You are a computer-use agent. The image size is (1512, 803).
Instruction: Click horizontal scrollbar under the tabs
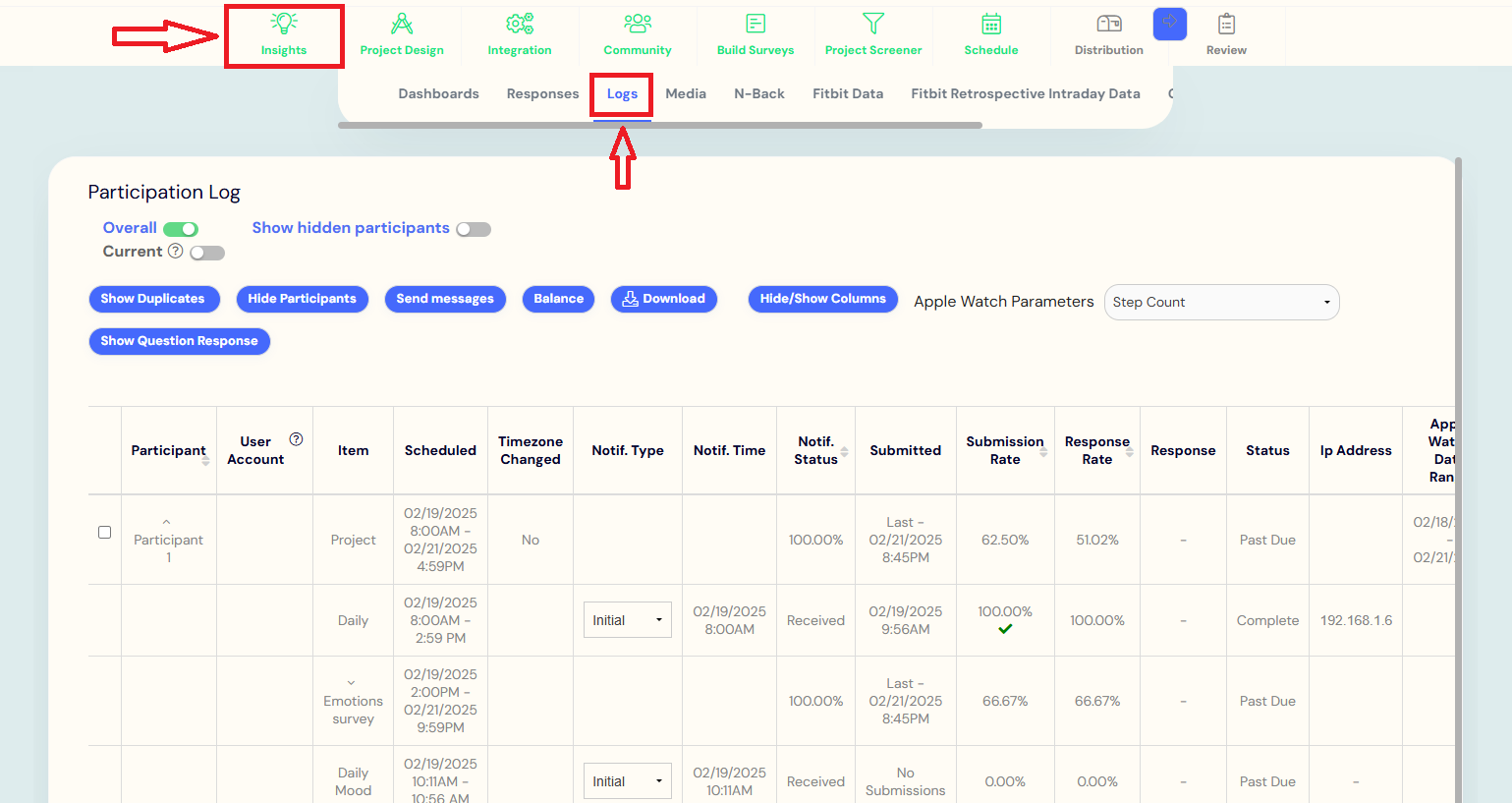tap(660, 125)
